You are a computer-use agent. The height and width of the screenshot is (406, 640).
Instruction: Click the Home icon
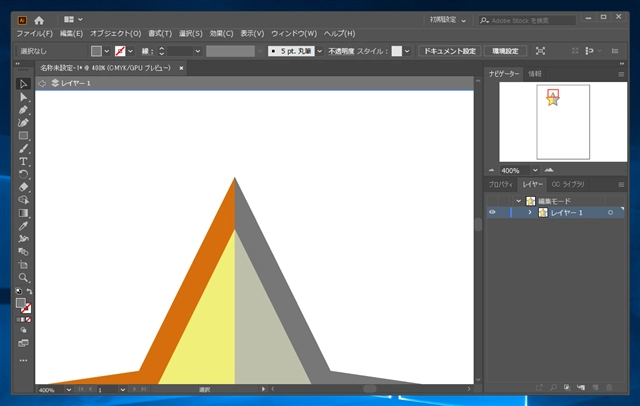(x=39, y=20)
